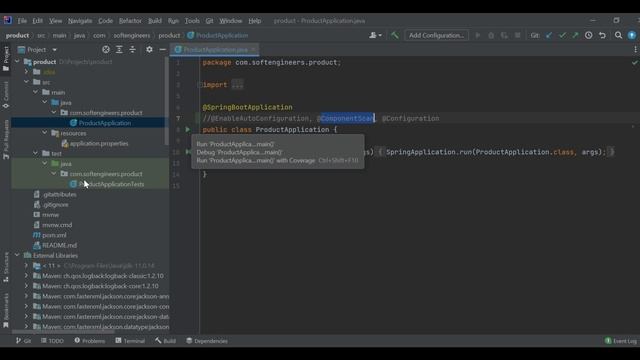Toggle Pull Requests side stripe
The image size is (640, 360).
[6, 139]
